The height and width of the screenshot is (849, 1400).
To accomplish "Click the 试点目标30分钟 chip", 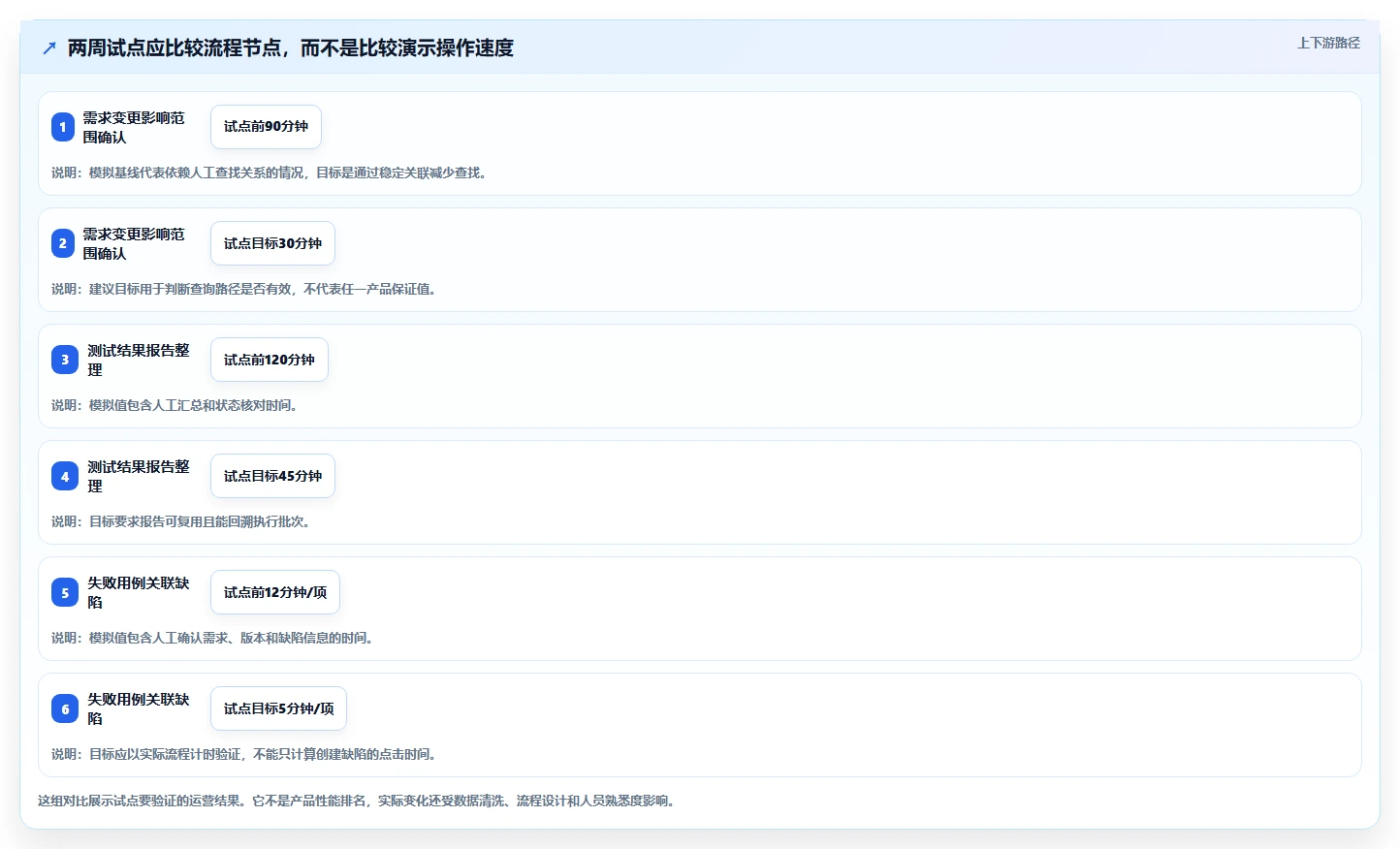I will coord(272,243).
